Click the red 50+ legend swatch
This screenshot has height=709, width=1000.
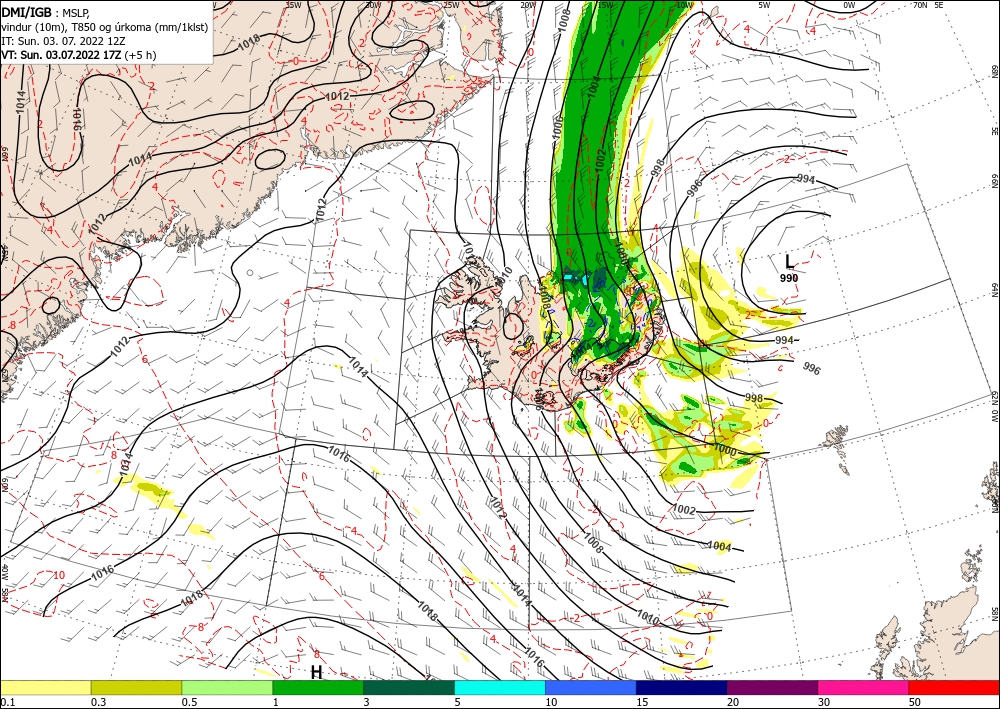pos(954,687)
